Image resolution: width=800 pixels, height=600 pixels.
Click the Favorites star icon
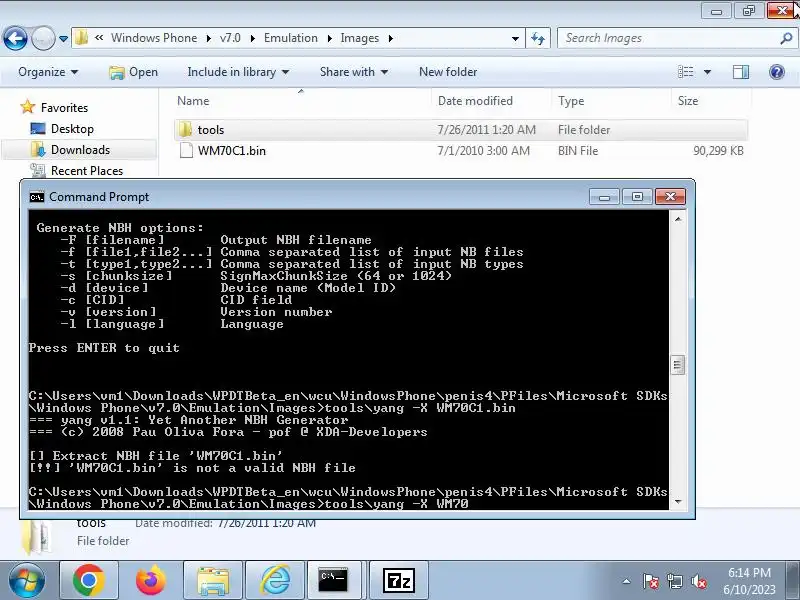[x=28, y=107]
